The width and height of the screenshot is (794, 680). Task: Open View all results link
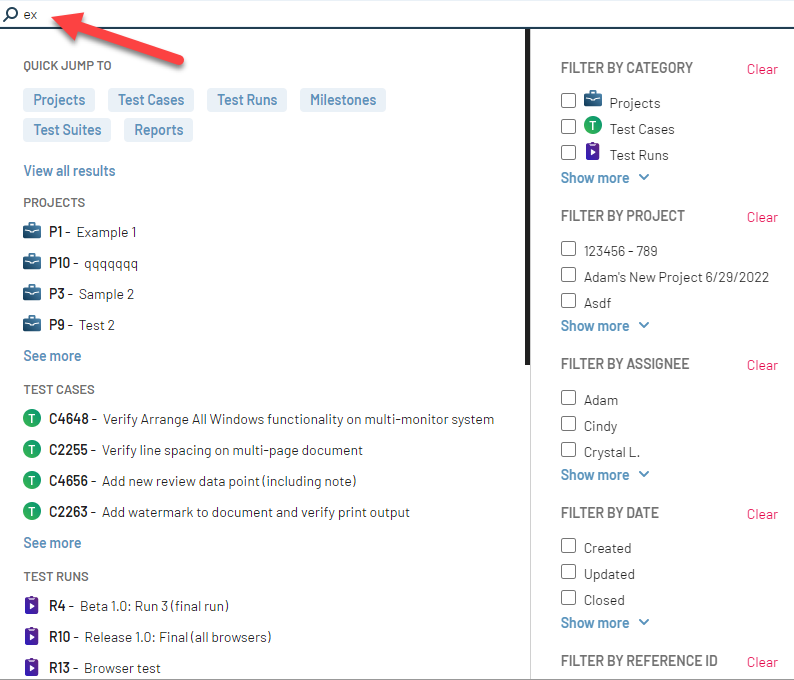tap(69, 171)
